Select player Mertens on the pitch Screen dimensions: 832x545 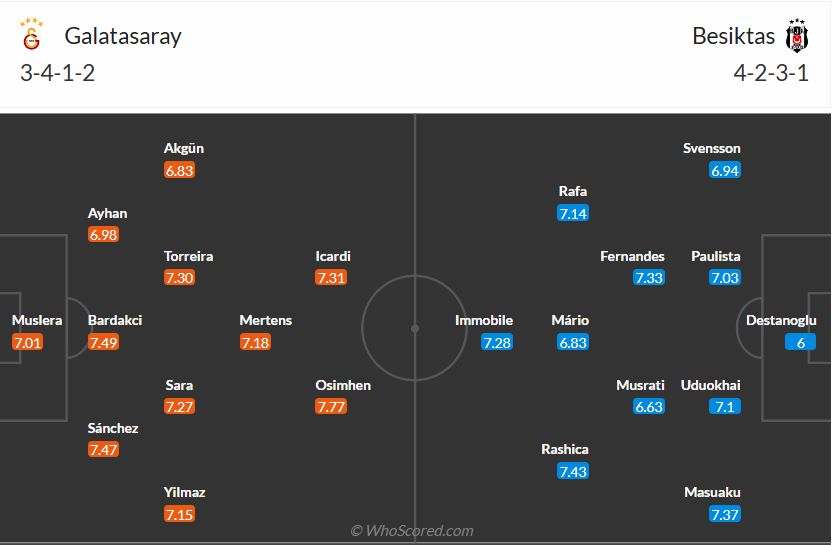click(x=266, y=320)
